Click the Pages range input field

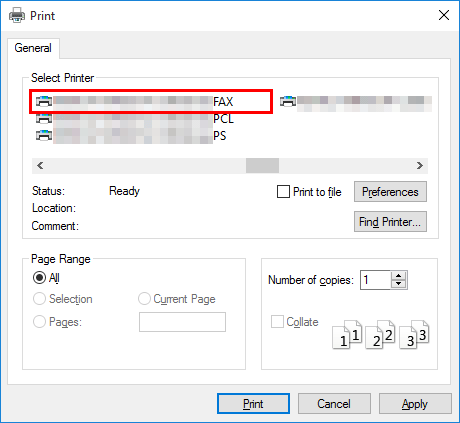182,322
